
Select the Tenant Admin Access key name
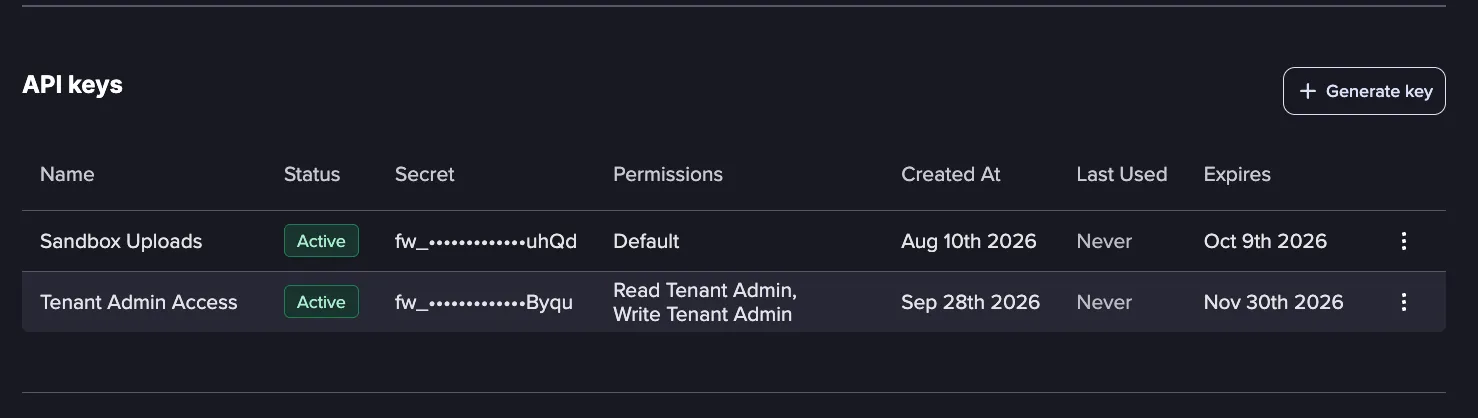[139, 302]
